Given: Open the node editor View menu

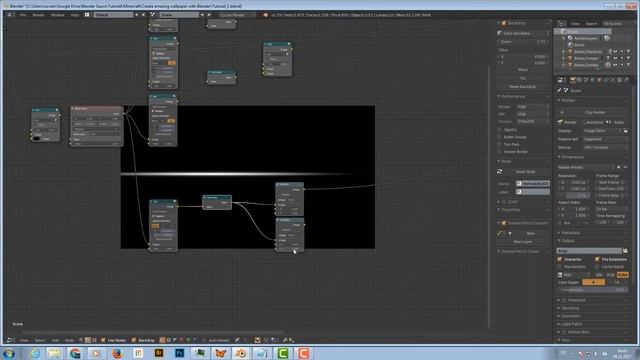Looking at the screenshot, I should point(24,340).
